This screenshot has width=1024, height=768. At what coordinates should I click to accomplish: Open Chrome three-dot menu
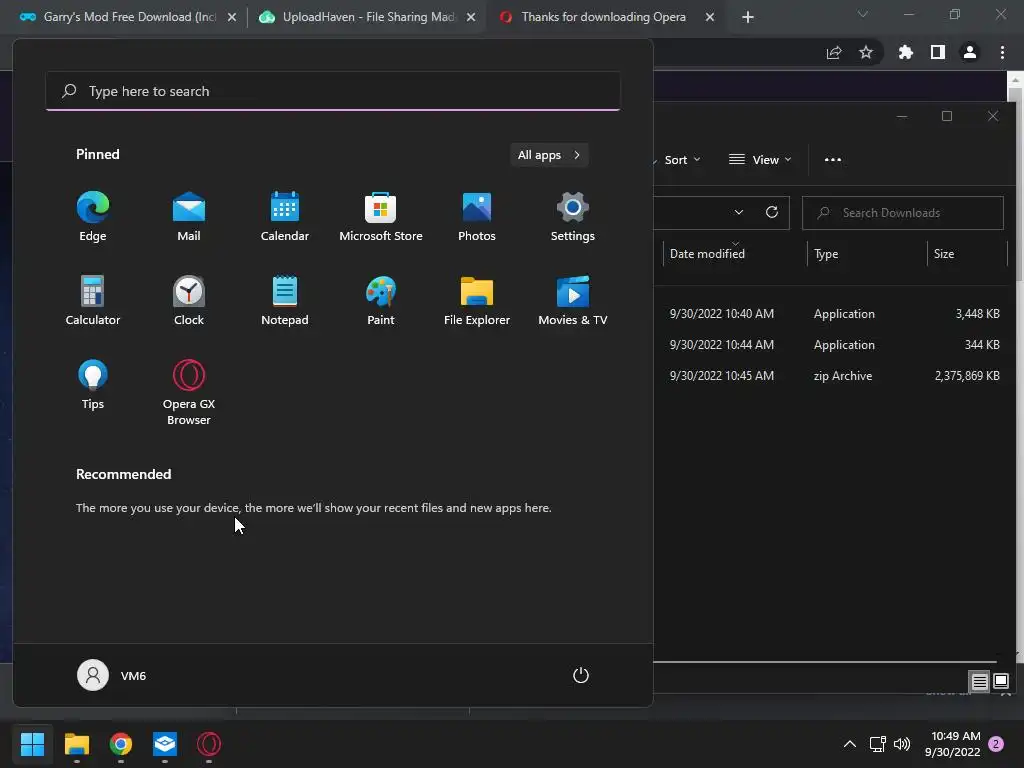pyautogui.click(x=1002, y=52)
